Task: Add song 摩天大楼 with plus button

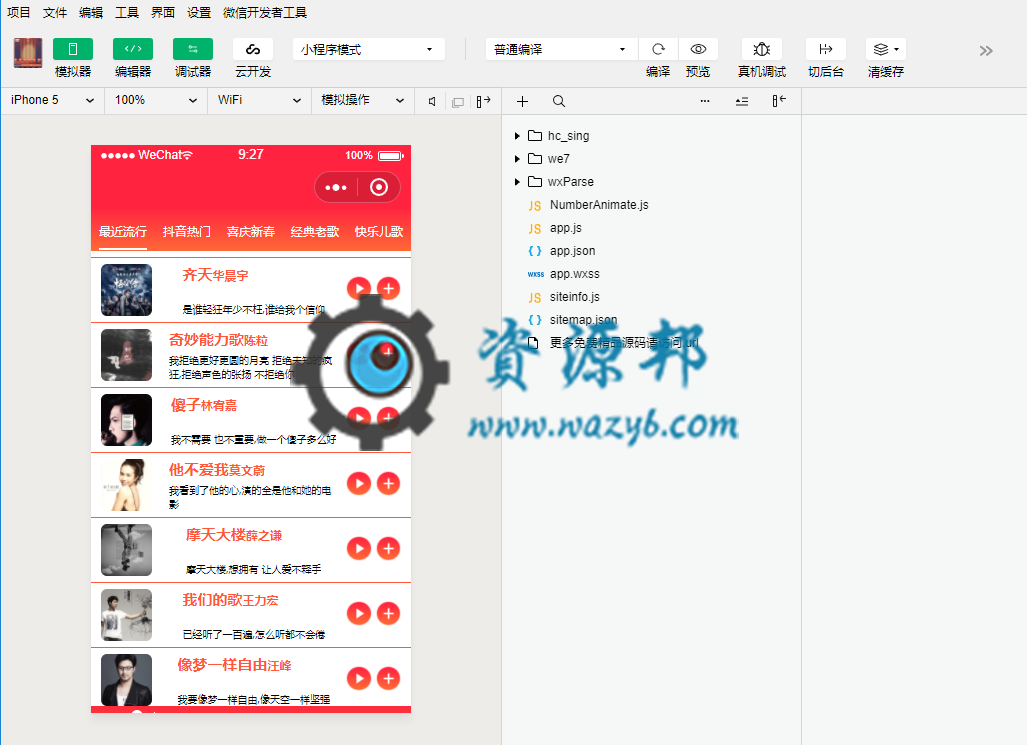Action: click(388, 548)
